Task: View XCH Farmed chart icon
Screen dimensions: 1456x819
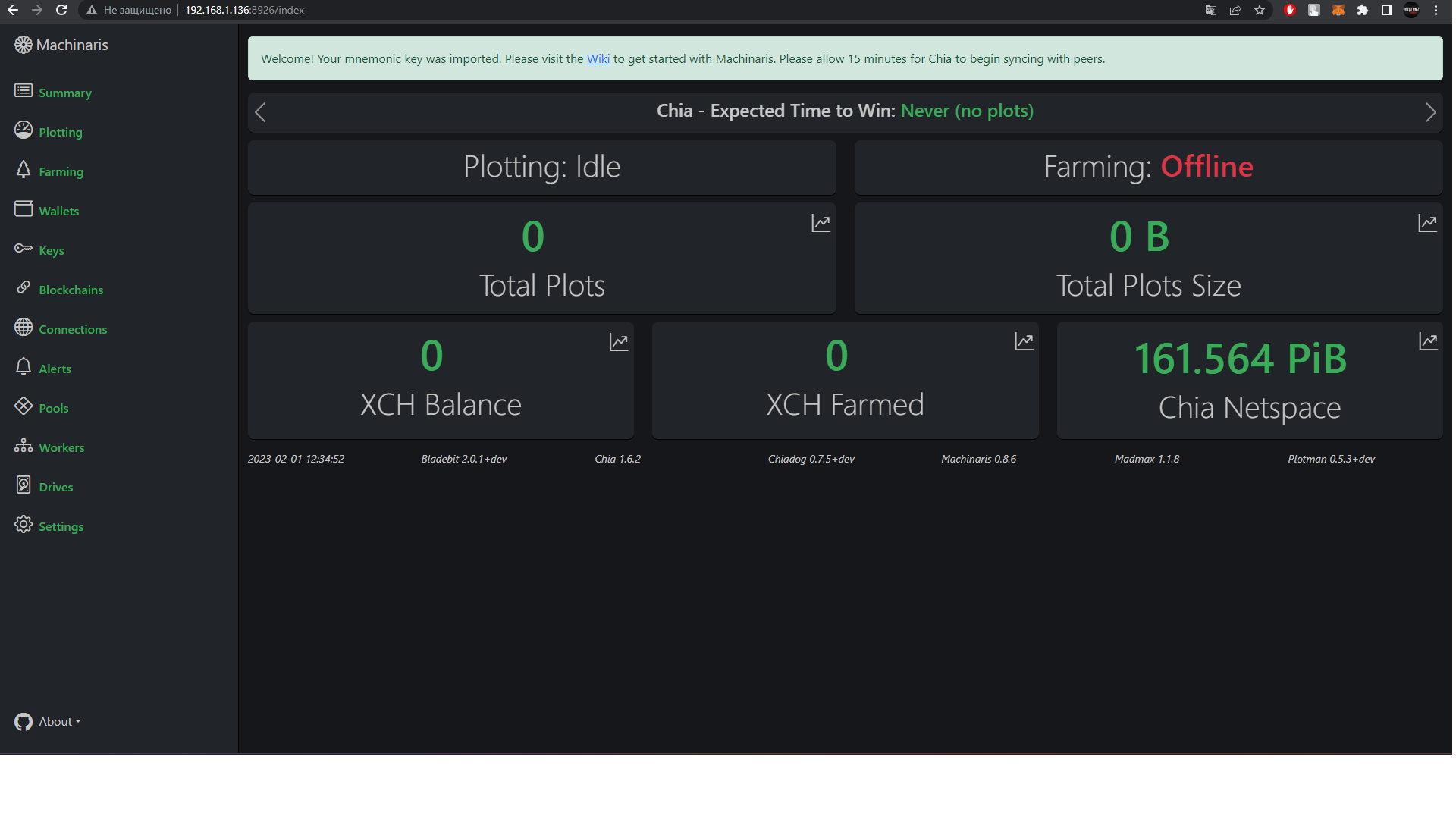Action: point(1024,341)
